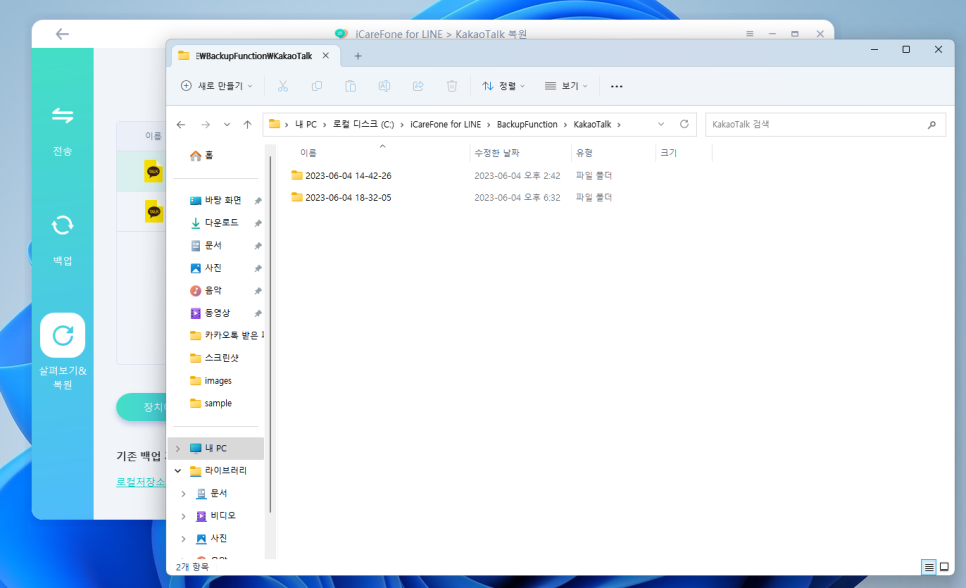This screenshot has width=966, height=588.
Task: Click the Share icon in Explorer toolbar
Action: coord(418,86)
